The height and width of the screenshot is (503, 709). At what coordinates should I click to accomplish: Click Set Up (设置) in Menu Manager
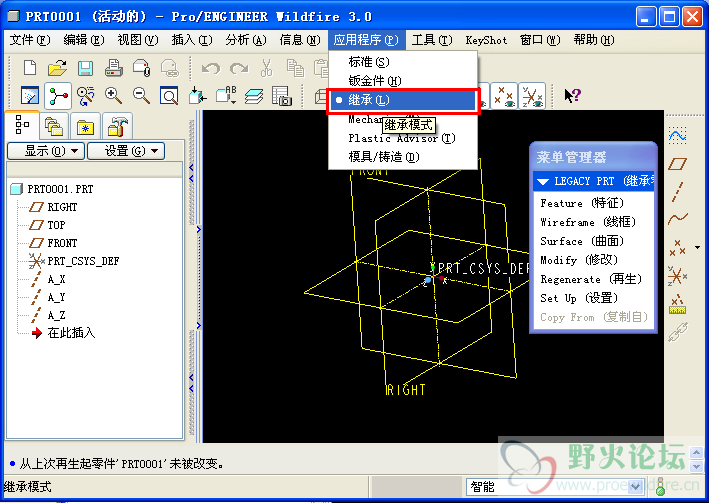593,298
